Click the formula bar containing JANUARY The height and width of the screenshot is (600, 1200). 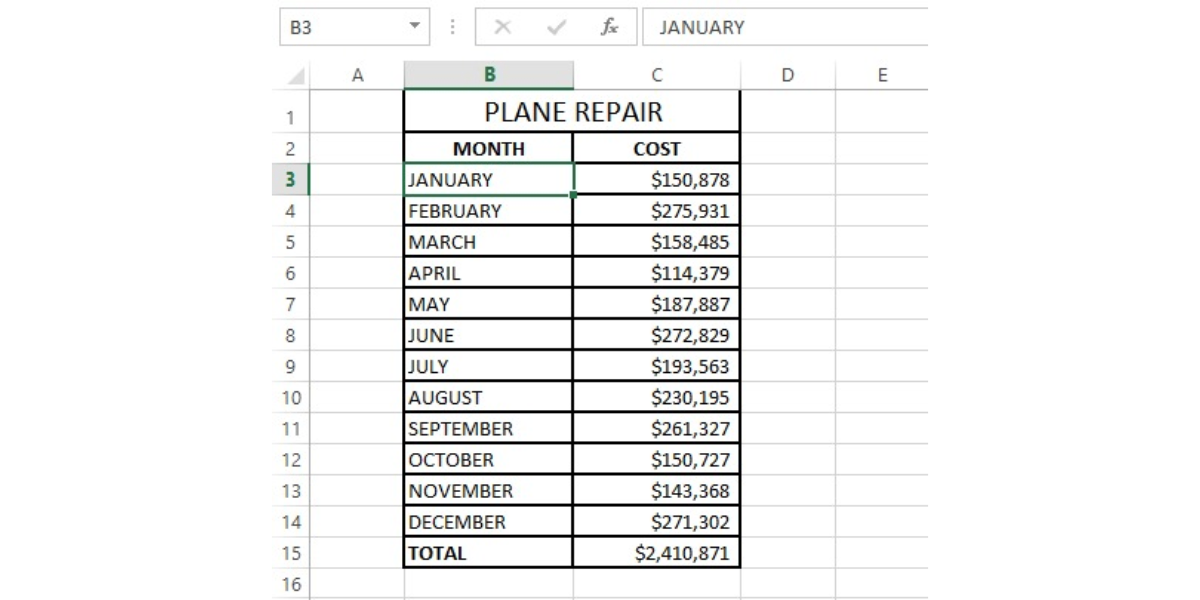pos(785,27)
